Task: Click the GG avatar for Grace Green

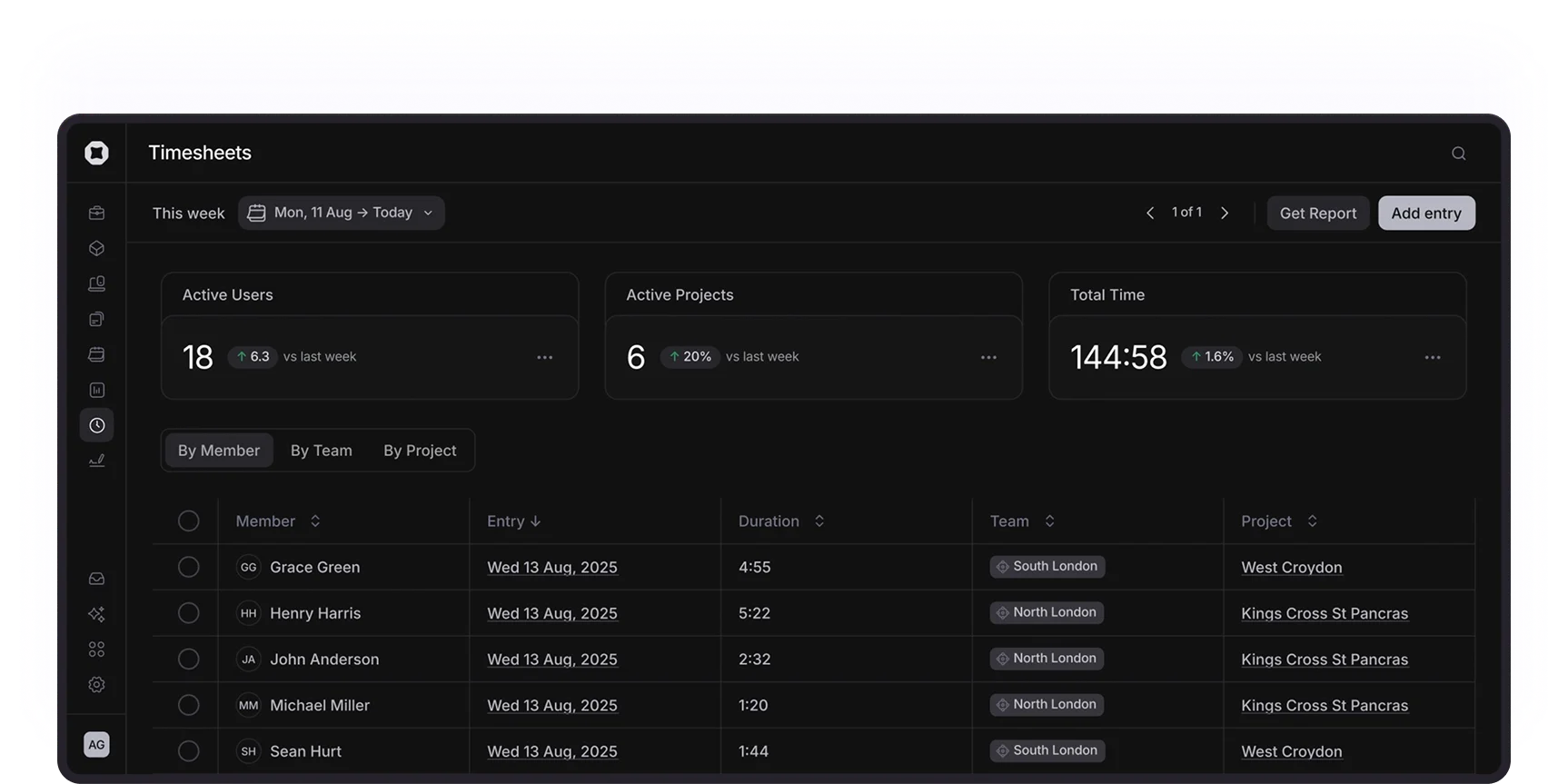Action: pyautogui.click(x=248, y=567)
